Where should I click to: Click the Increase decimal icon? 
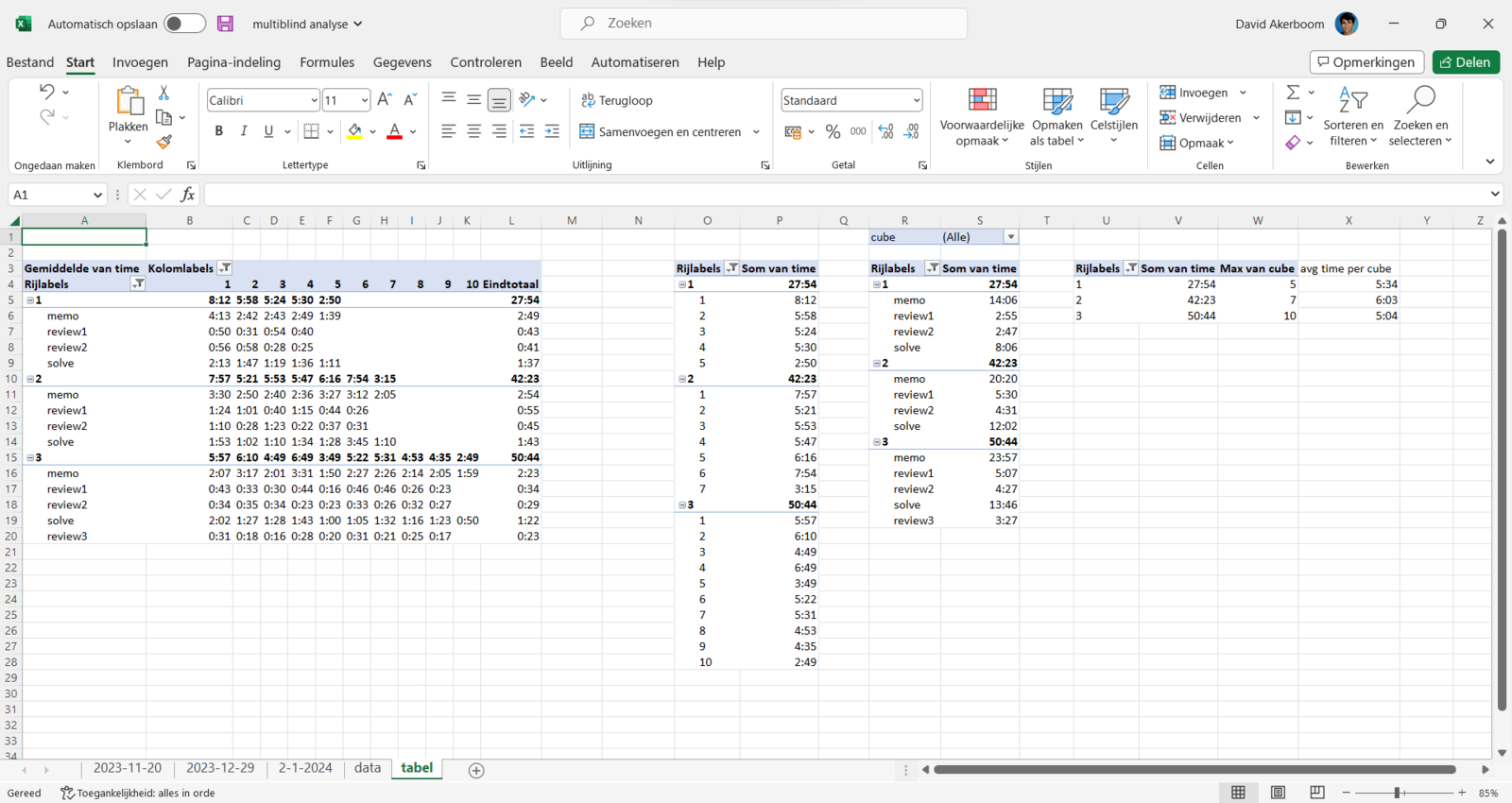(x=885, y=131)
